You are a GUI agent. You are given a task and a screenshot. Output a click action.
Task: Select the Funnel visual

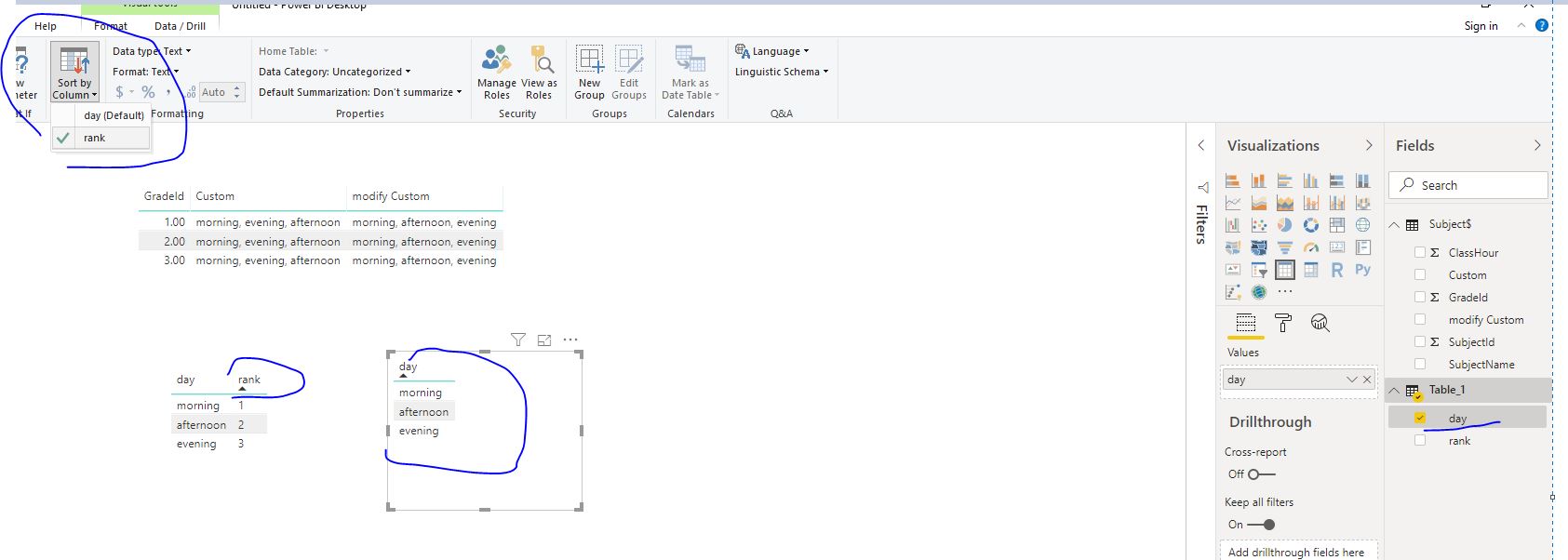click(1285, 247)
